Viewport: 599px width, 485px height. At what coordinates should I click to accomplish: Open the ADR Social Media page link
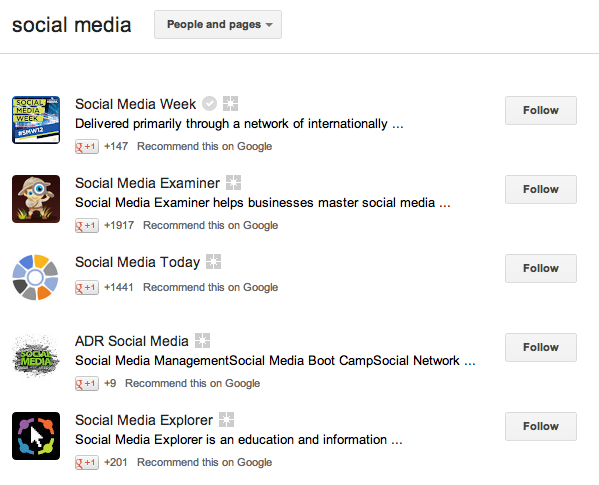point(132,341)
